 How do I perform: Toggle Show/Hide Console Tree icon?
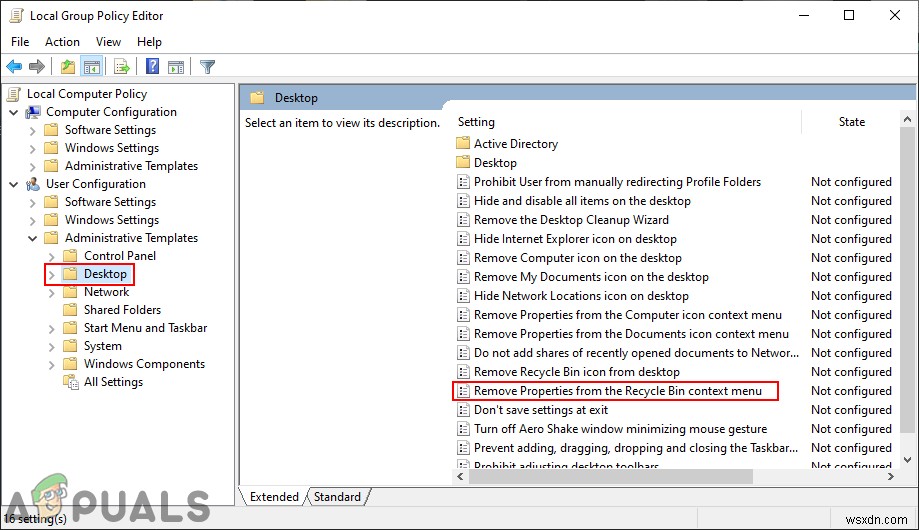(x=92, y=66)
